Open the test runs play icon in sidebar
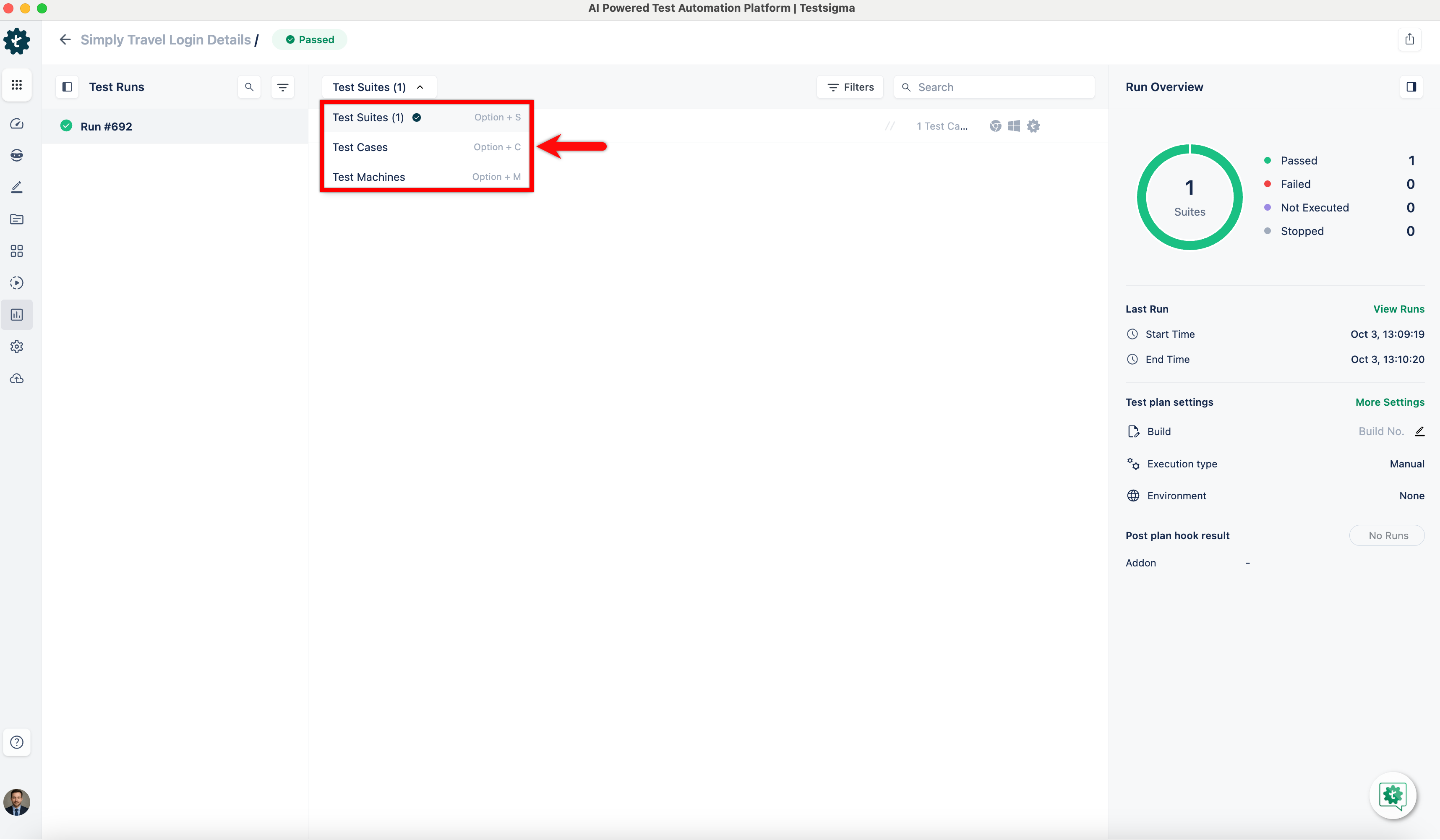Viewport: 1440px width, 840px height. [x=16, y=282]
